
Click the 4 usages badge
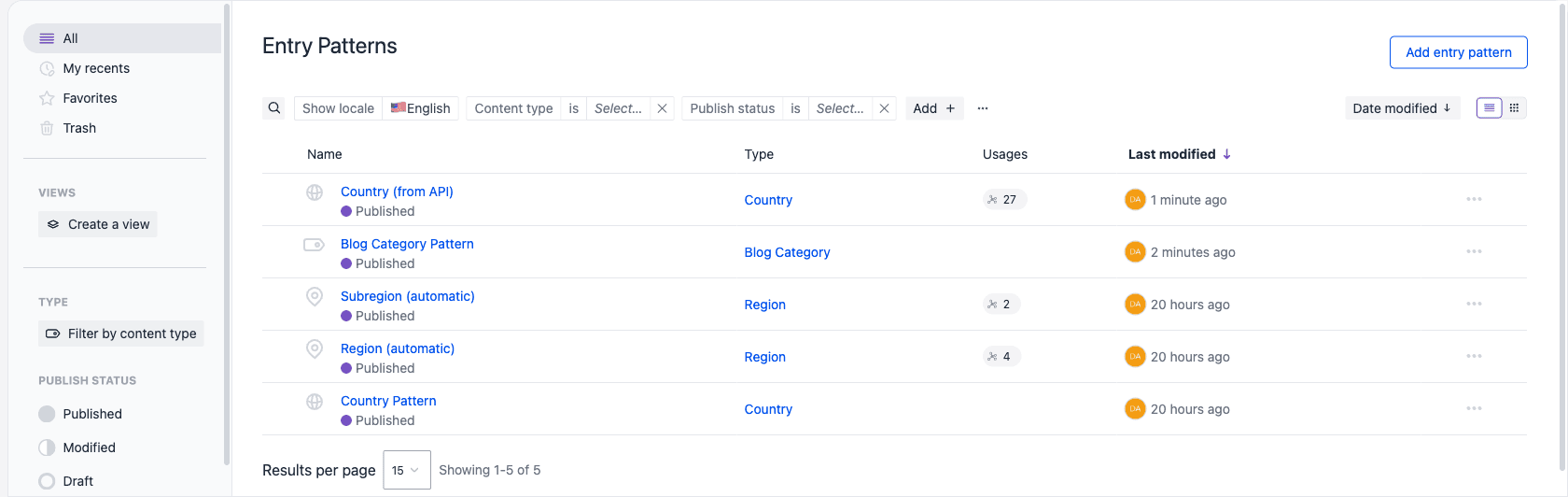(1001, 356)
